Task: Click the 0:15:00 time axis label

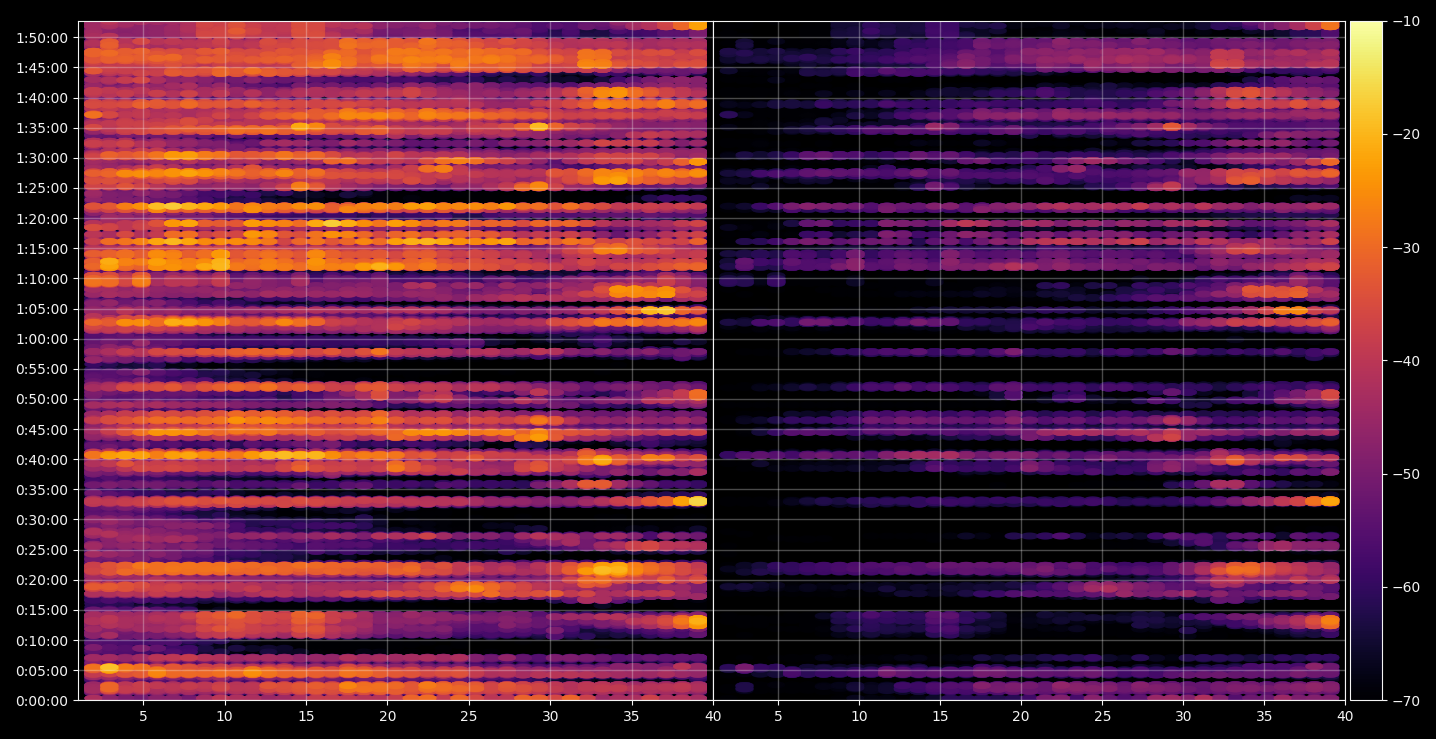Action: [x=42, y=610]
